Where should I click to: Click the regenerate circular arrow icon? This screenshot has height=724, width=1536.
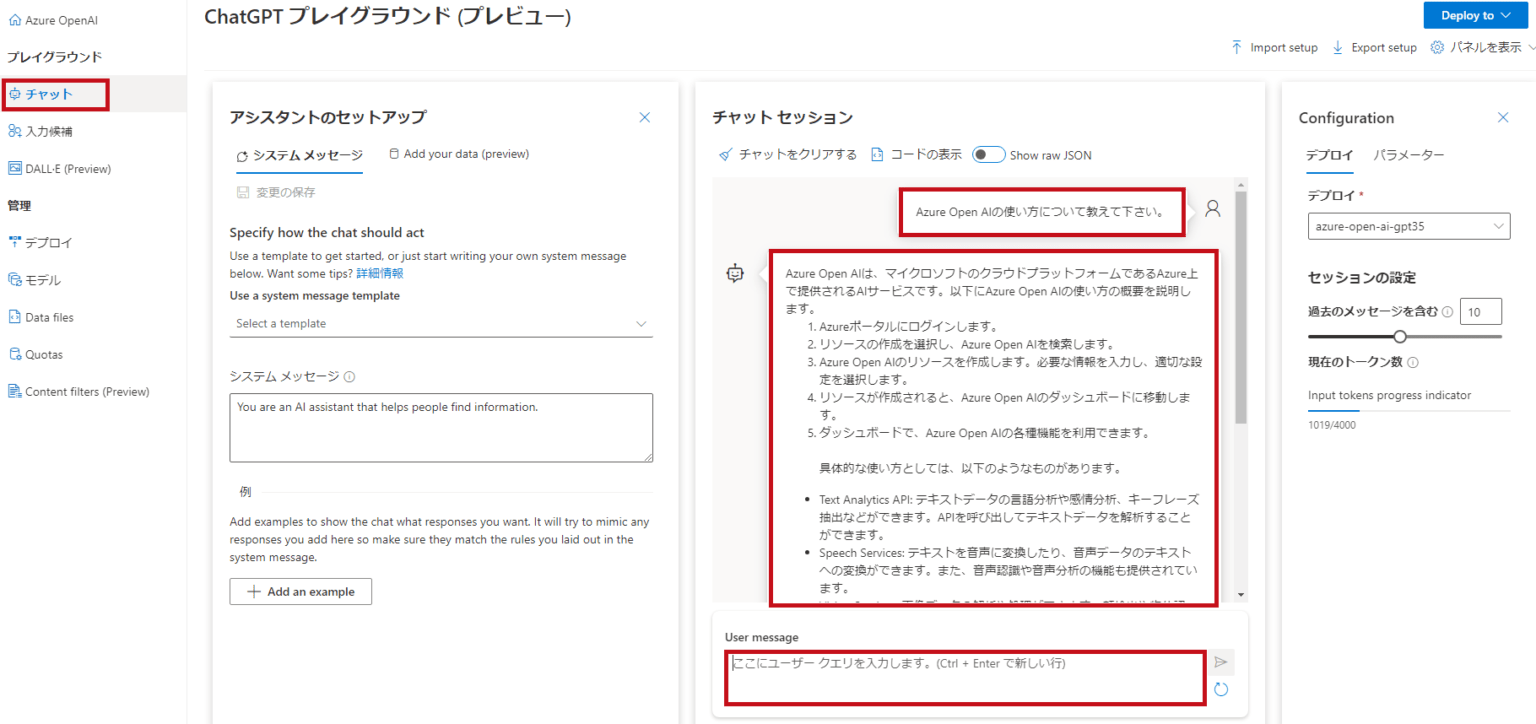(x=1220, y=689)
